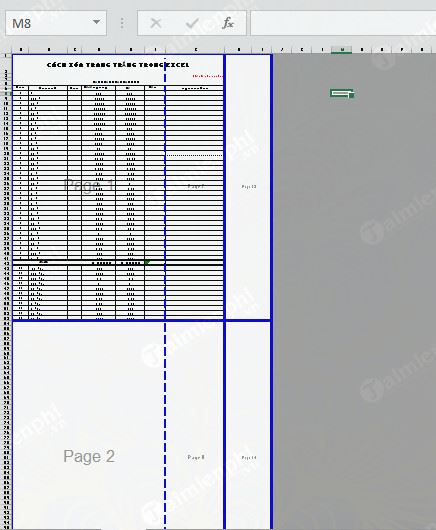Click the row 1 header number
This screenshot has width=436, height=530.
pos(6,56)
